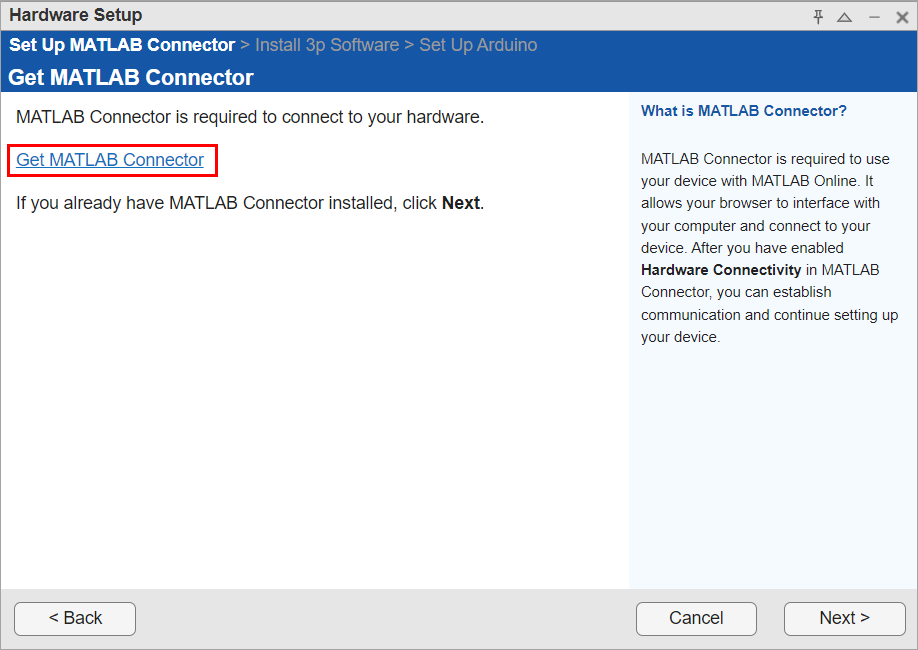Click the arrow separator after Set Up MATLAB Connector
The height and width of the screenshot is (650, 918).
tap(245, 45)
